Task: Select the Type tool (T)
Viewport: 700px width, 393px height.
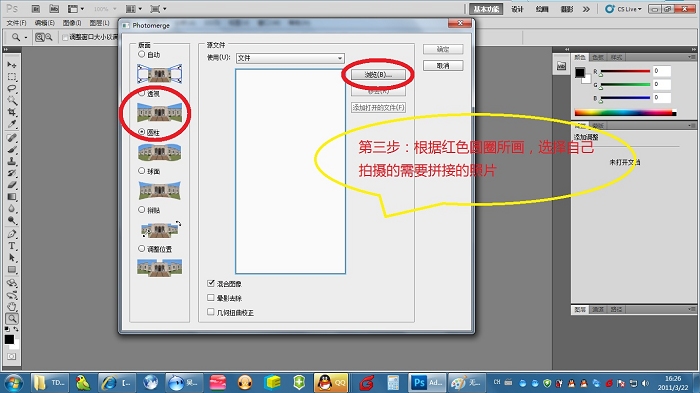Action: click(x=12, y=246)
